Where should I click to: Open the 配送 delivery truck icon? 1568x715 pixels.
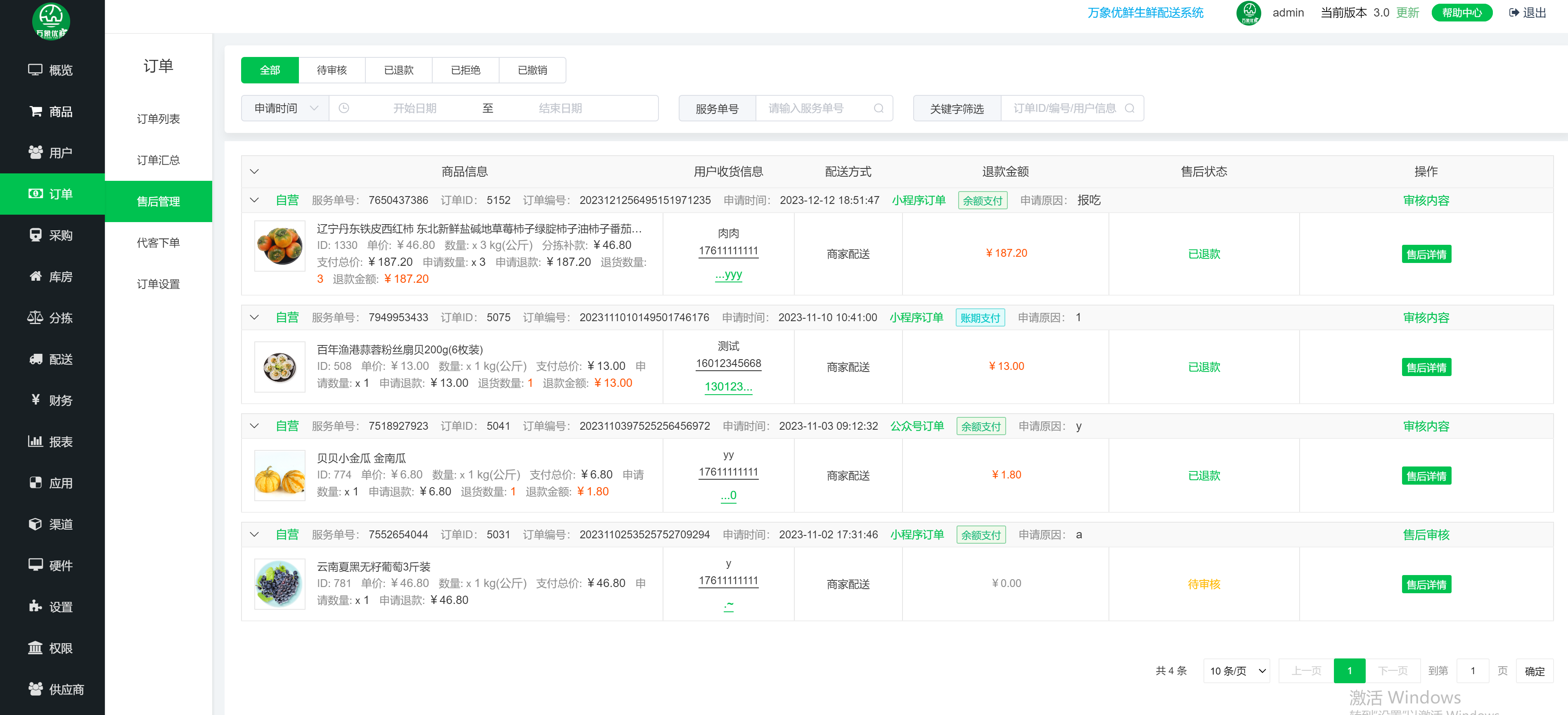(x=36, y=359)
